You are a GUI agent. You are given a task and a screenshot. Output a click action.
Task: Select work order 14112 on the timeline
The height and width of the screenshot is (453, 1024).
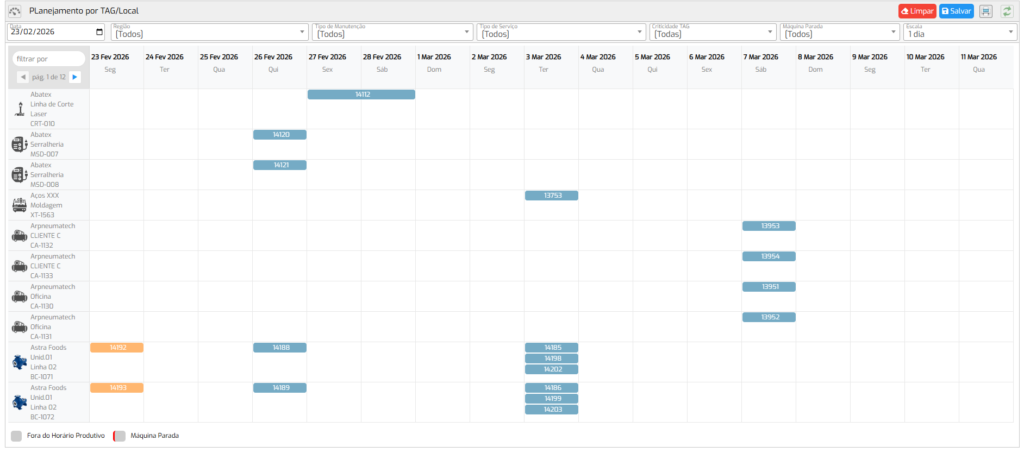[x=361, y=94]
